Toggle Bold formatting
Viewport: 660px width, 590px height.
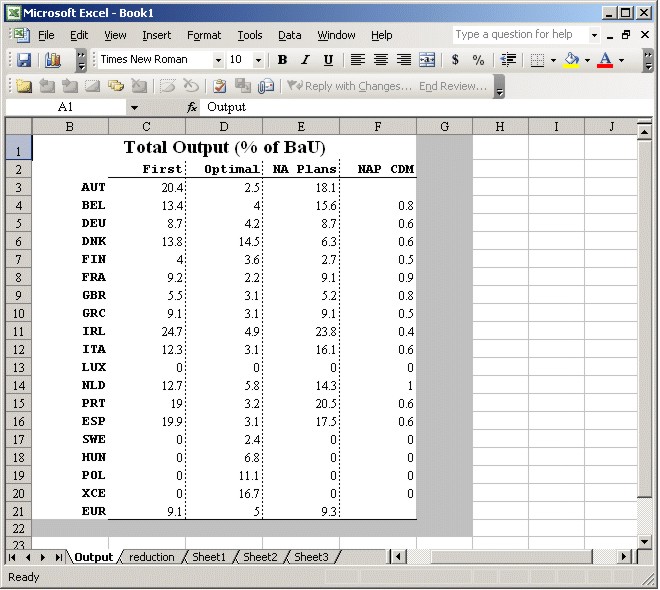tap(282, 60)
